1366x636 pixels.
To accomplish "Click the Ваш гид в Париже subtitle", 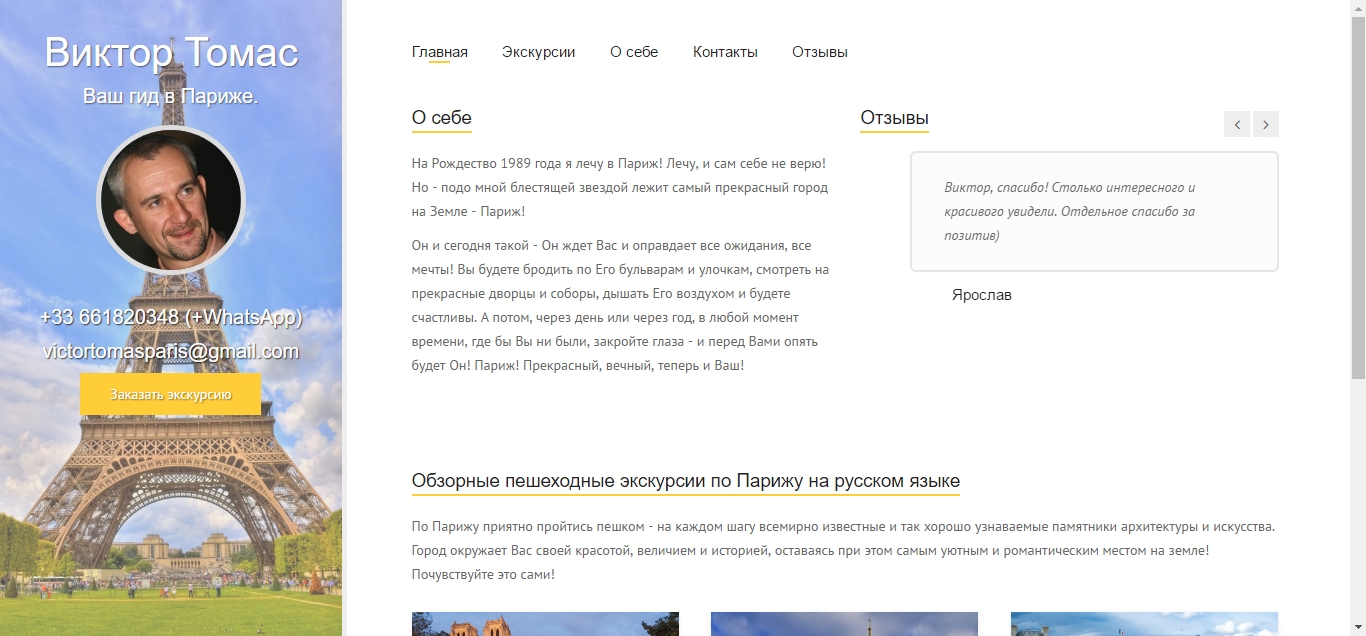I will tap(171, 97).
